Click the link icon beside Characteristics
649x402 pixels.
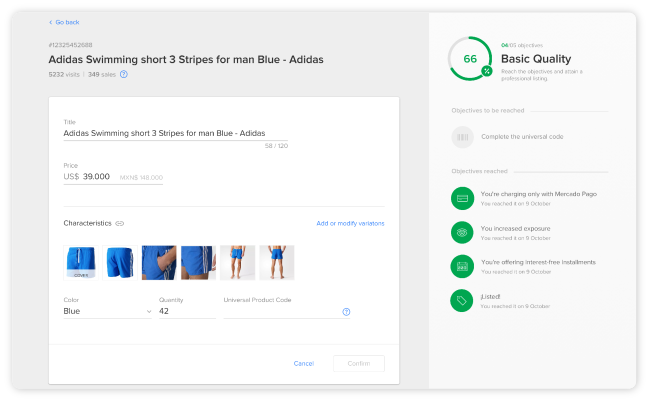click(x=120, y=224)
